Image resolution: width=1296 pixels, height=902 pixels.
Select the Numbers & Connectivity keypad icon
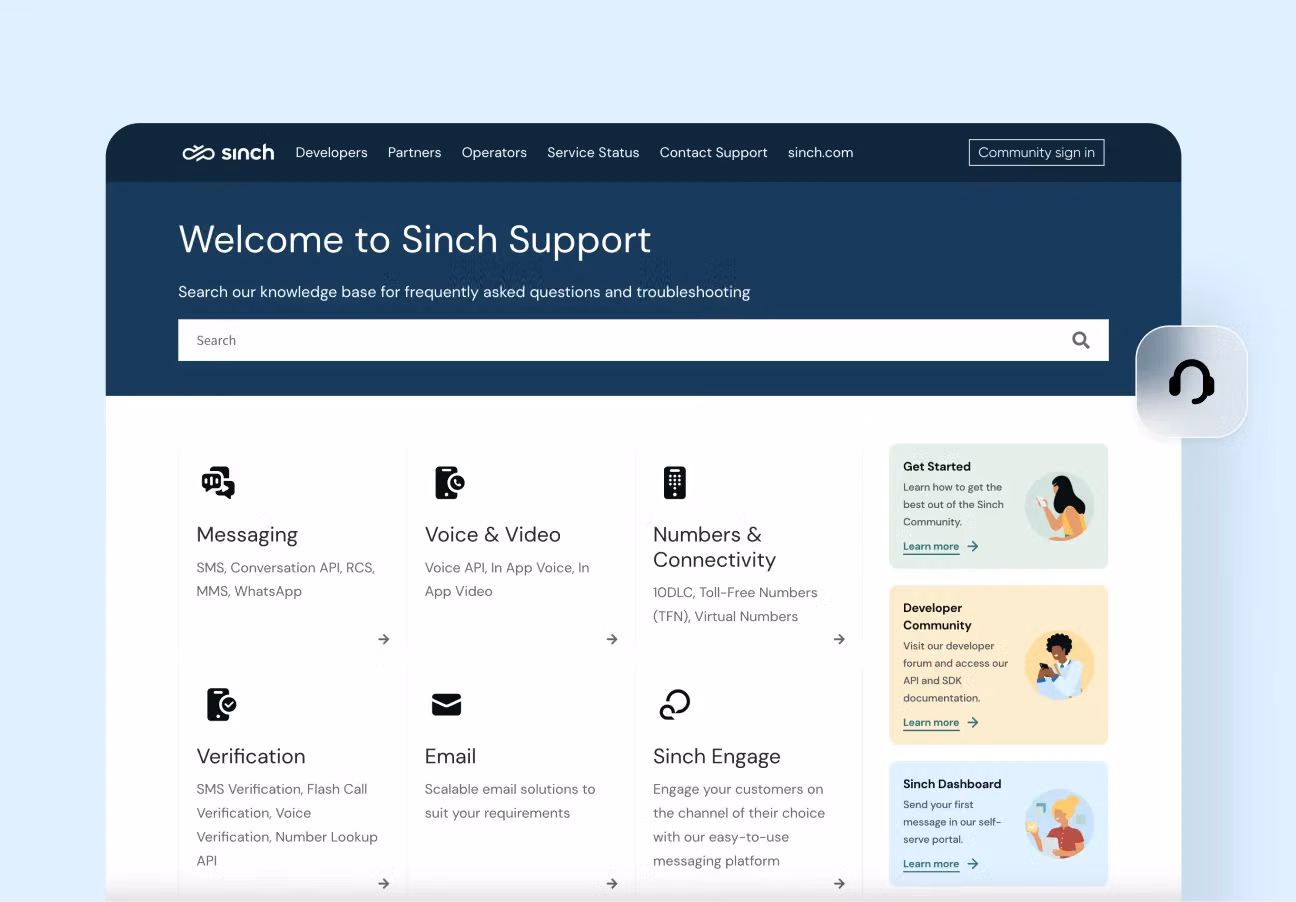click(x=675, y=482)
